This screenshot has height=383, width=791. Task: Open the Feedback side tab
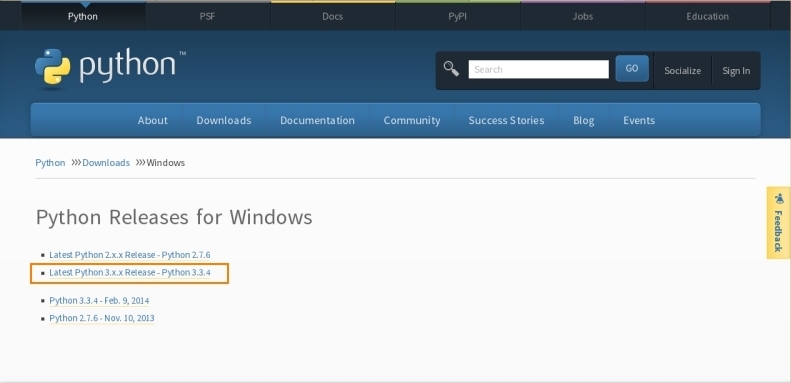(778, 223)
